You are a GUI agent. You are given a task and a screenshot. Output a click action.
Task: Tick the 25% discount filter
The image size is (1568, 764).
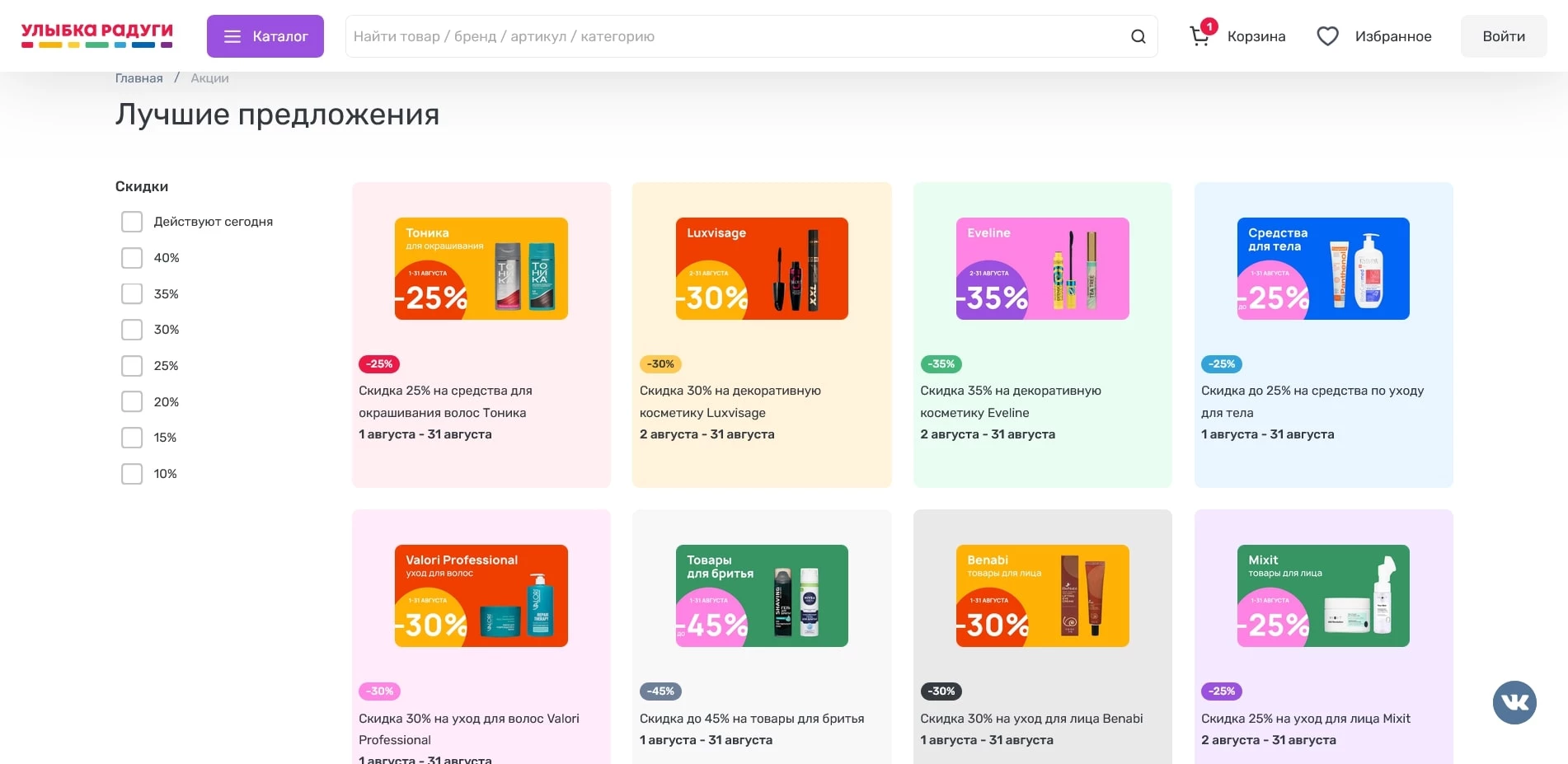coord(132,366)
